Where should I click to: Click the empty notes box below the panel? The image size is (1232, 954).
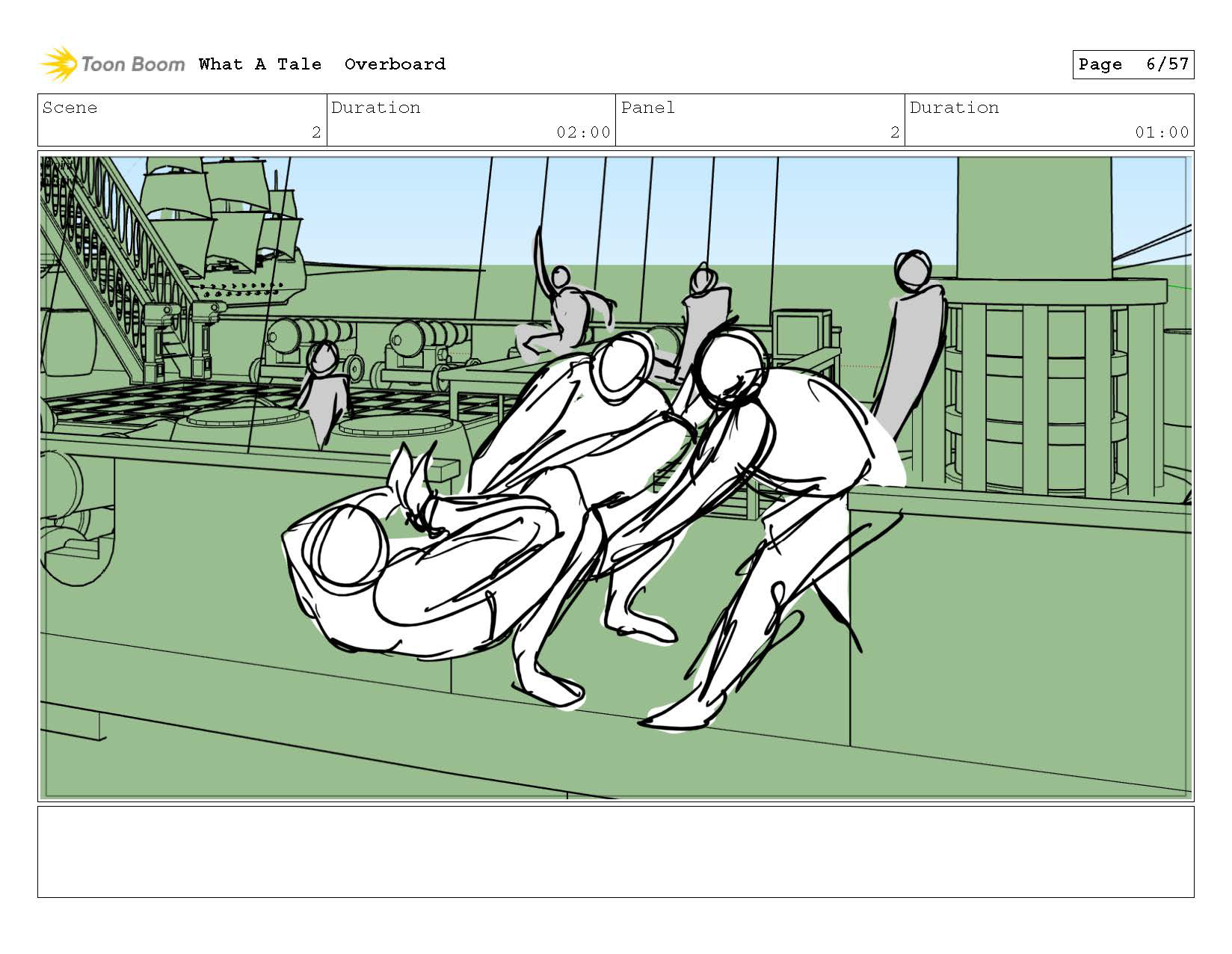click(615, 852)
